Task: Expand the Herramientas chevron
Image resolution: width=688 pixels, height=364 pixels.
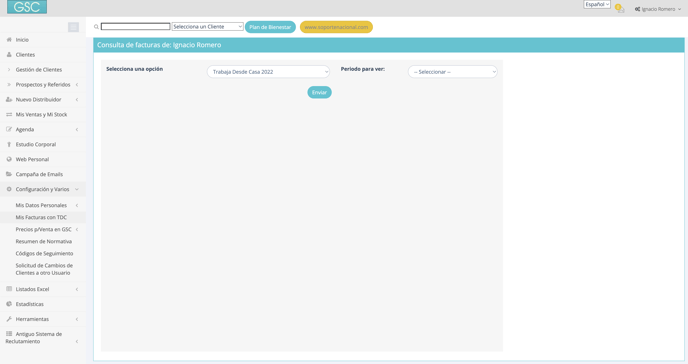Action: (x=77, y=319)
